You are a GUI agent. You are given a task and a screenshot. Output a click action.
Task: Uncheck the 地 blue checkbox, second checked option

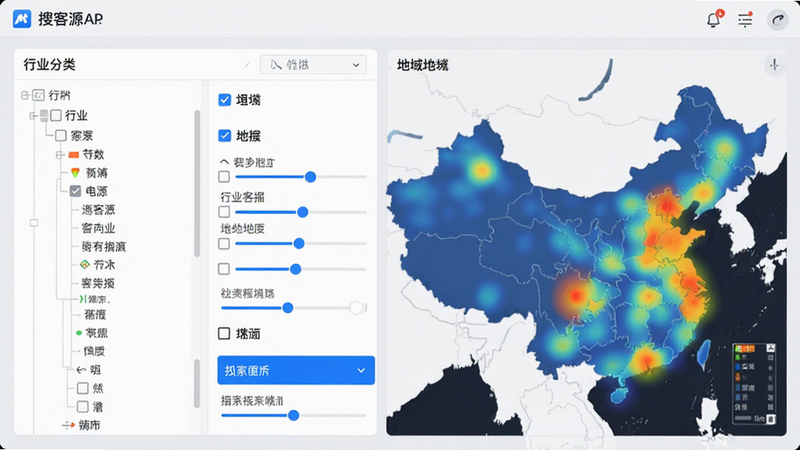click(x=224, y=135)
